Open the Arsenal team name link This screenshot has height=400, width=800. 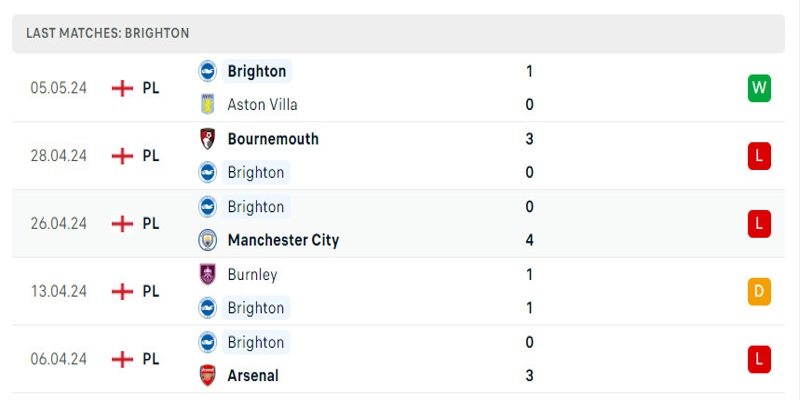click(x=253, y=376)
